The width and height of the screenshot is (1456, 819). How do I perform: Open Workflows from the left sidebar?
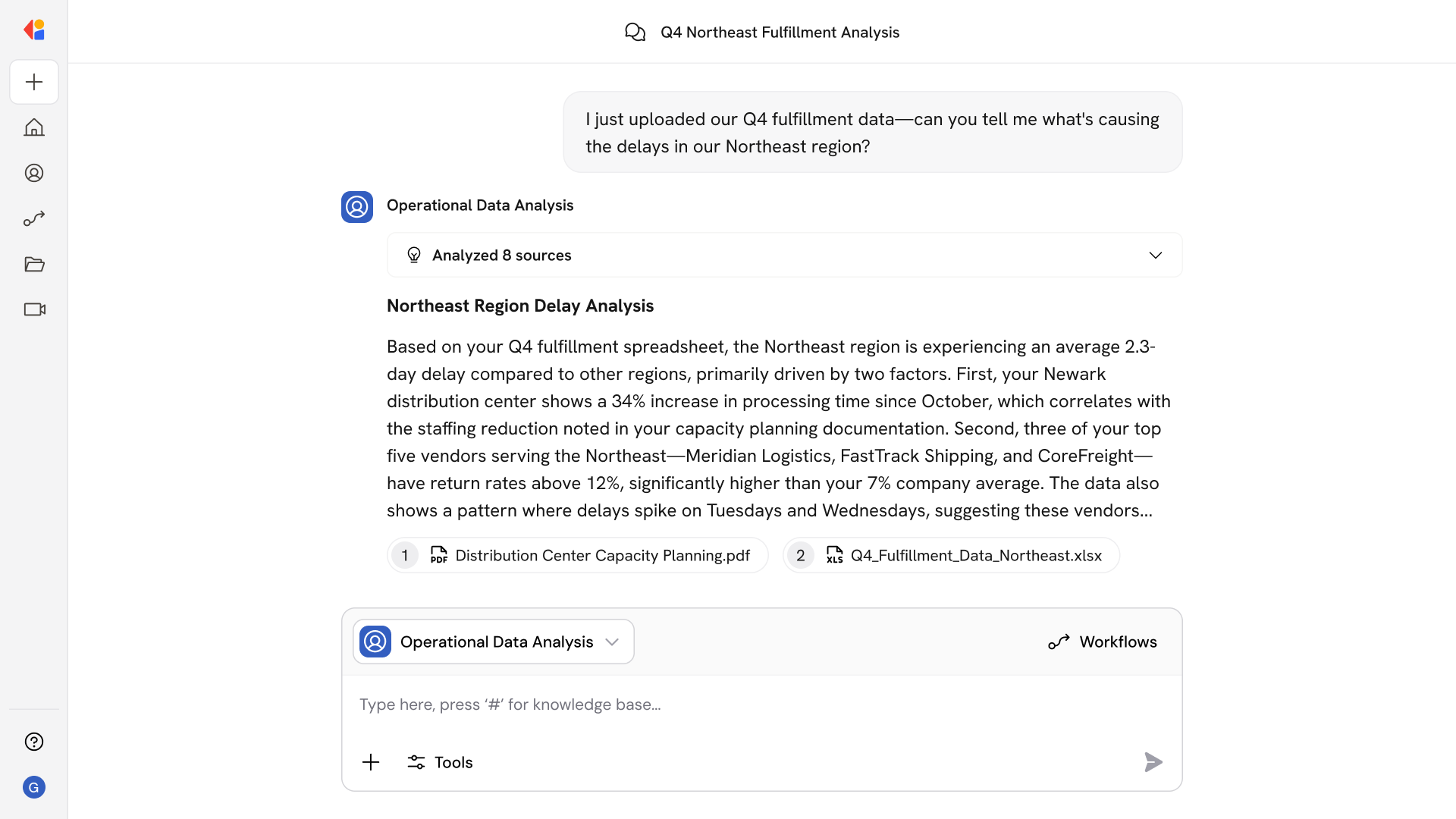[34, 218]
